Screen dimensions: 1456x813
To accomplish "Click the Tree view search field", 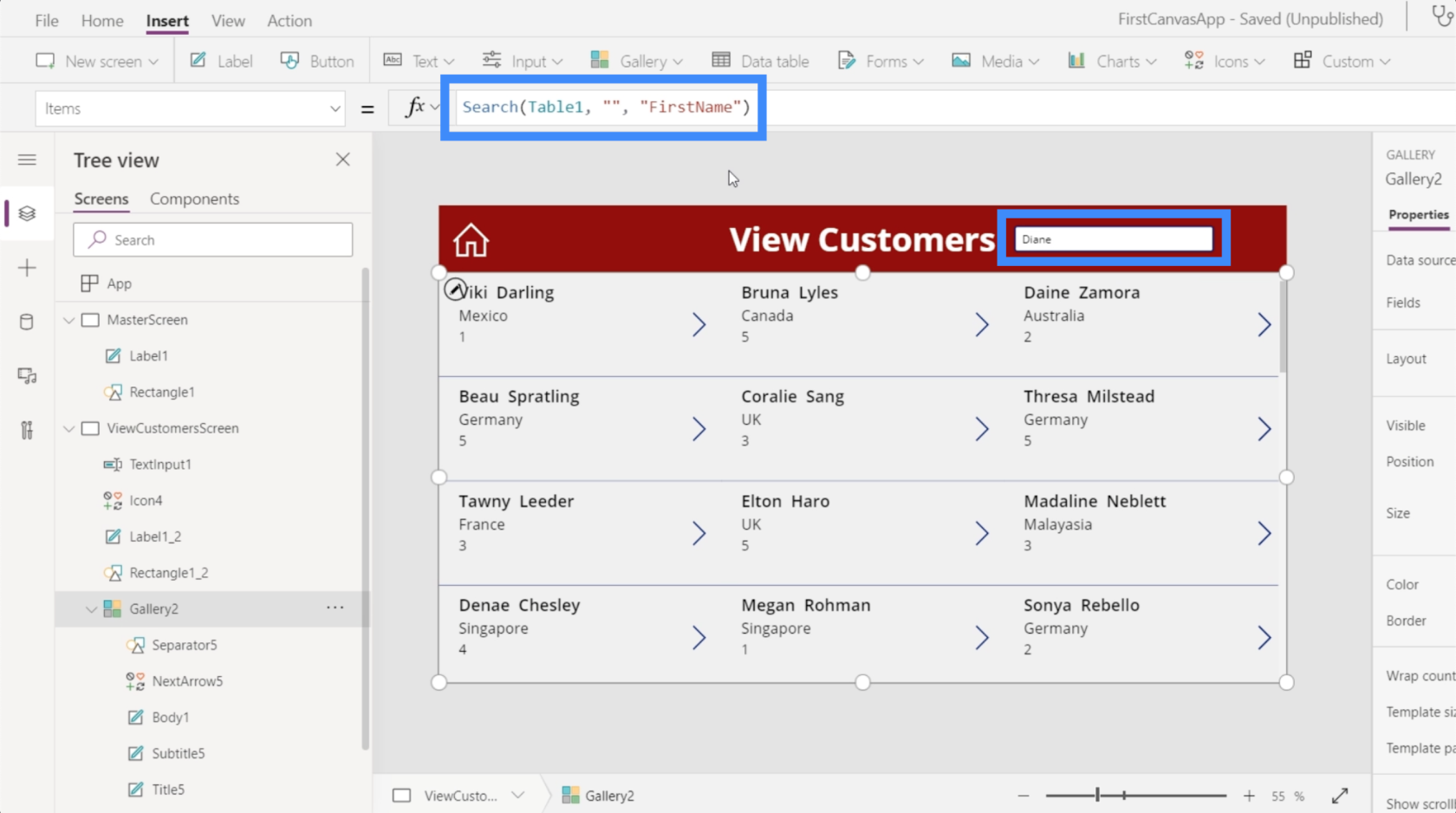I will pos(213,240).
